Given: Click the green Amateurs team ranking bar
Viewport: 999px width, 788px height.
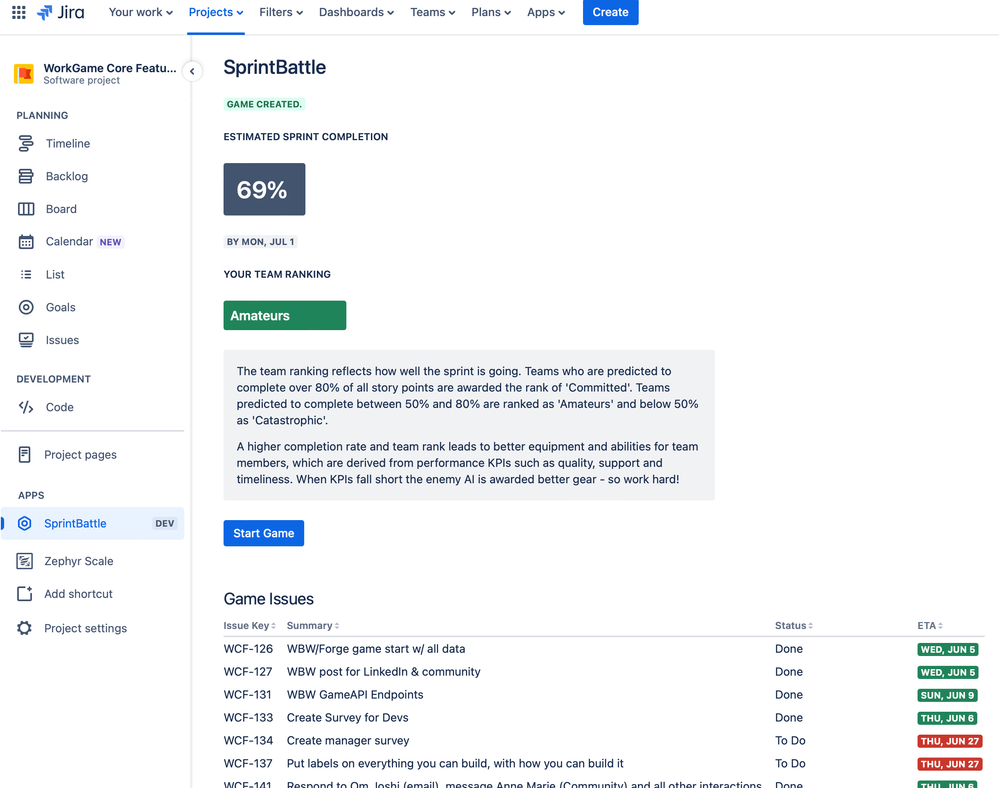Looking at the screenshot, I should coord(285,315).
